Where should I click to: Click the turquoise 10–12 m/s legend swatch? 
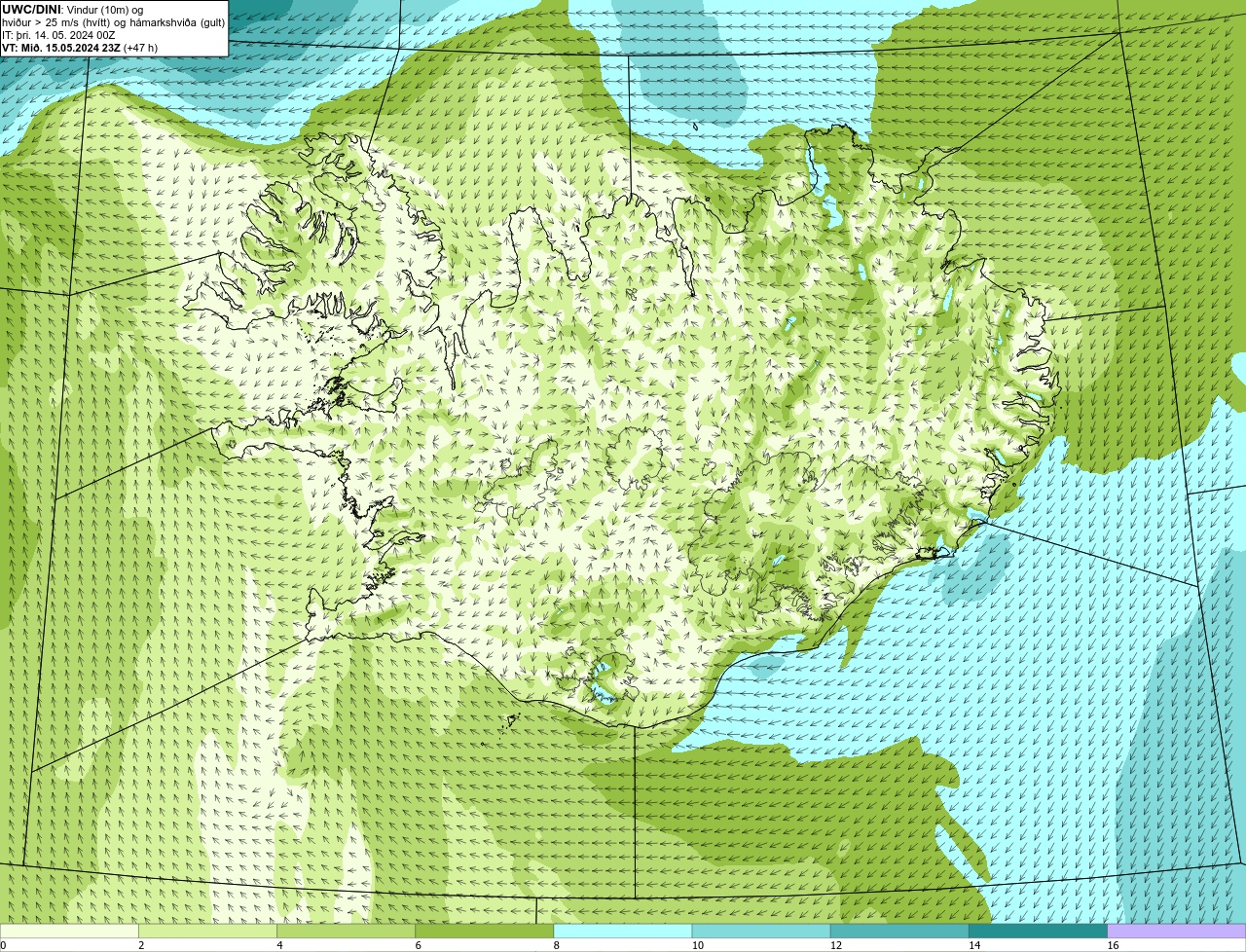761,931
